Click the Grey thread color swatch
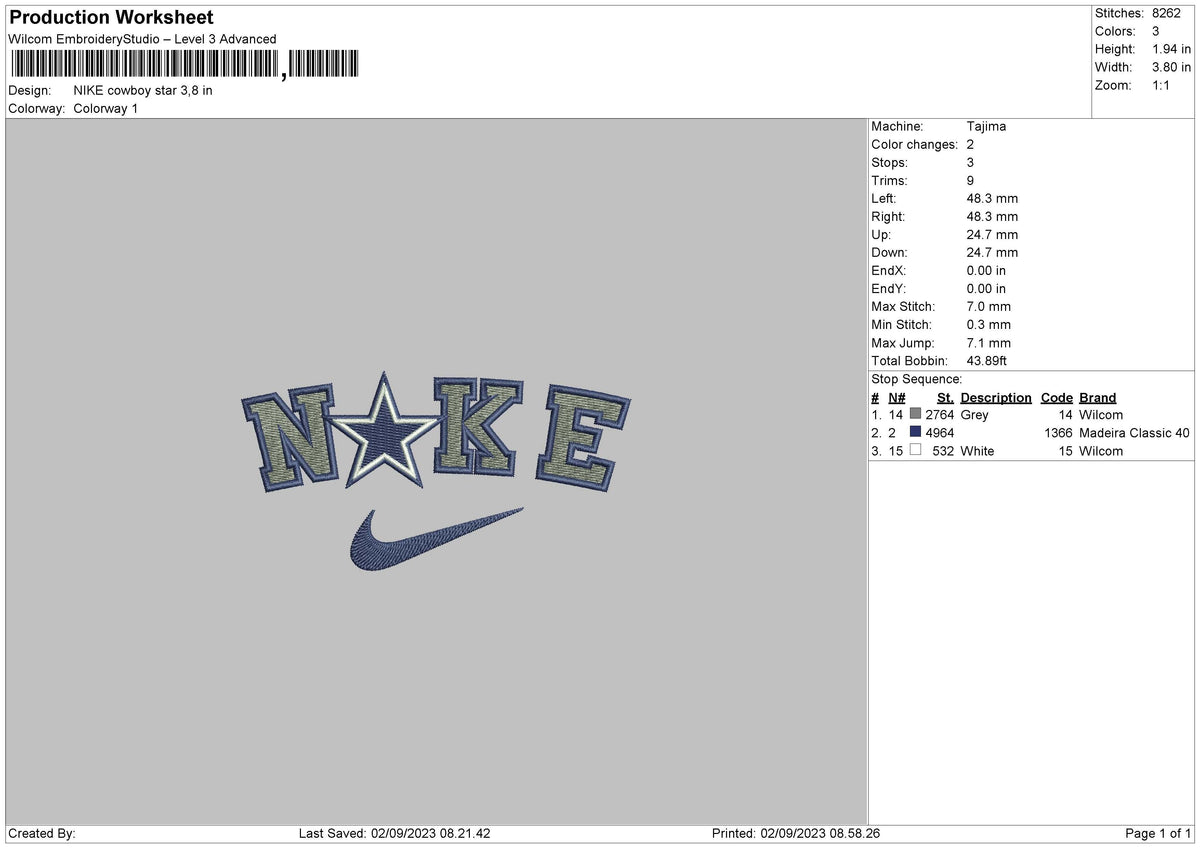The image size is (1200, 848). (915, 415)
